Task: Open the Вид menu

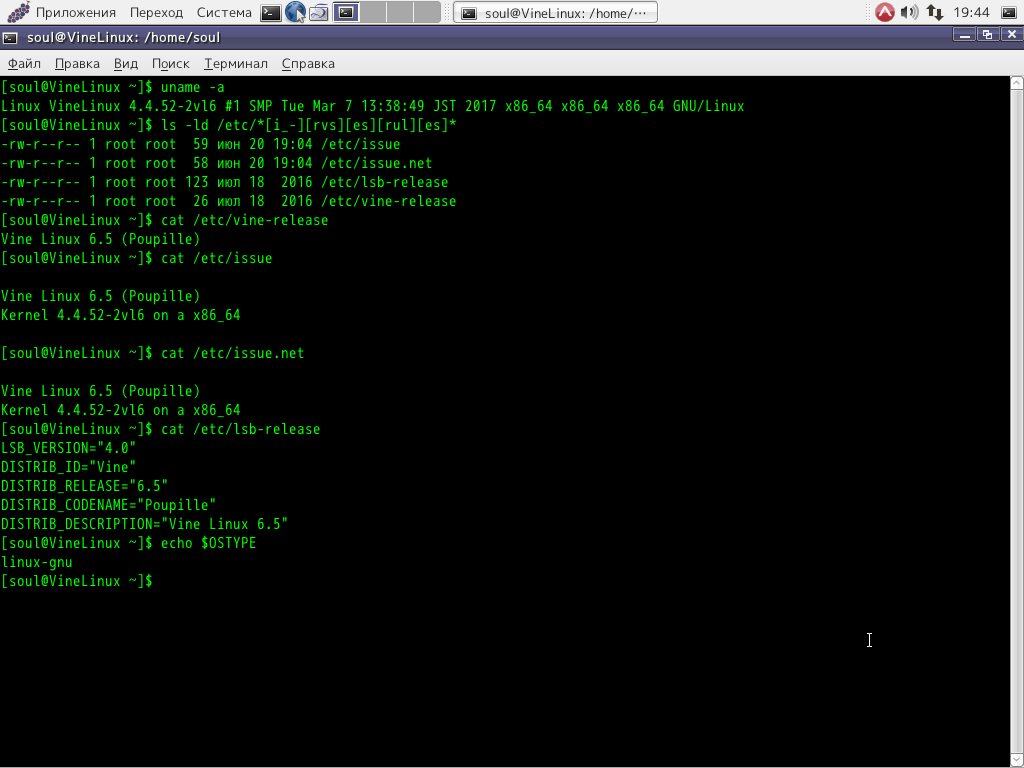Action: pos(126,63)
